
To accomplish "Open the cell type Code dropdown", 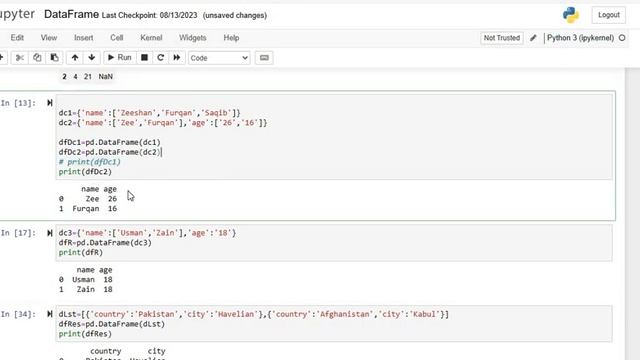I will pyautogui.click(x=219, y=58).
